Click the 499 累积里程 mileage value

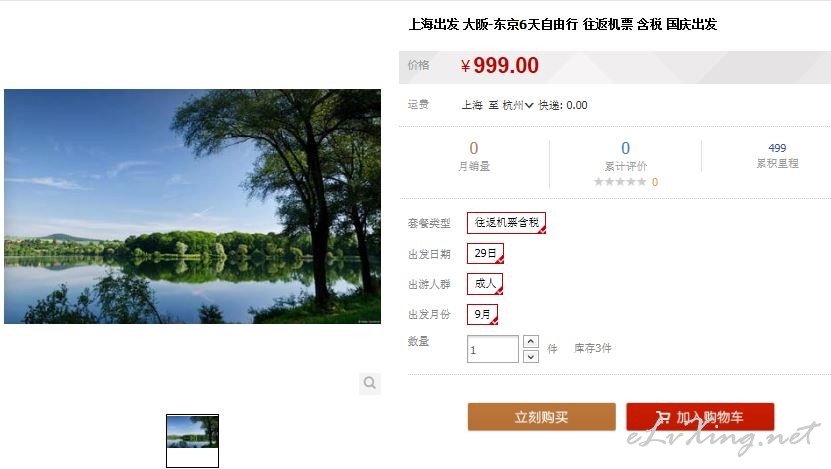click(777, 148)
